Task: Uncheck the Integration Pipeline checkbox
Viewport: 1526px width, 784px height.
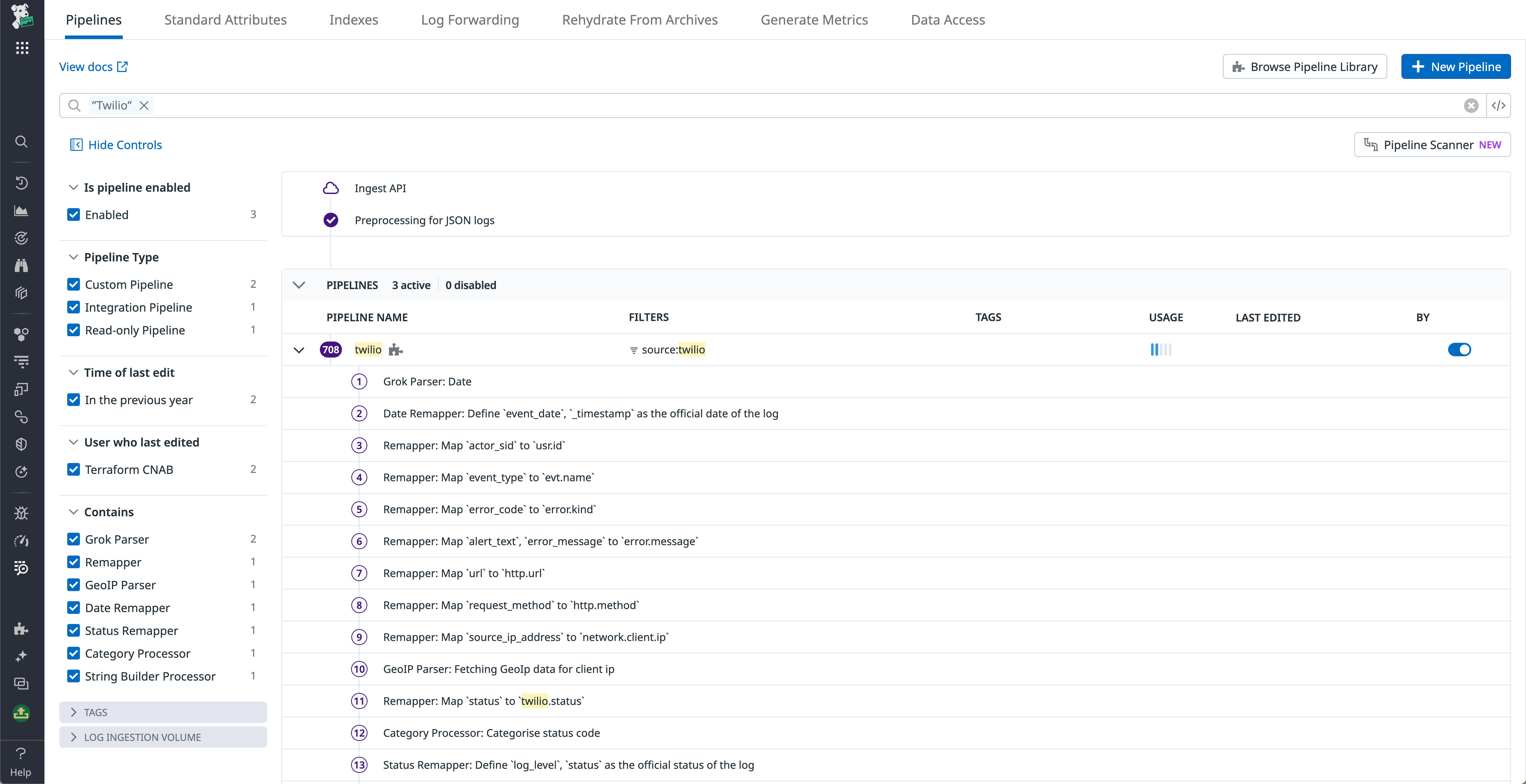Action: coord(74,307)
